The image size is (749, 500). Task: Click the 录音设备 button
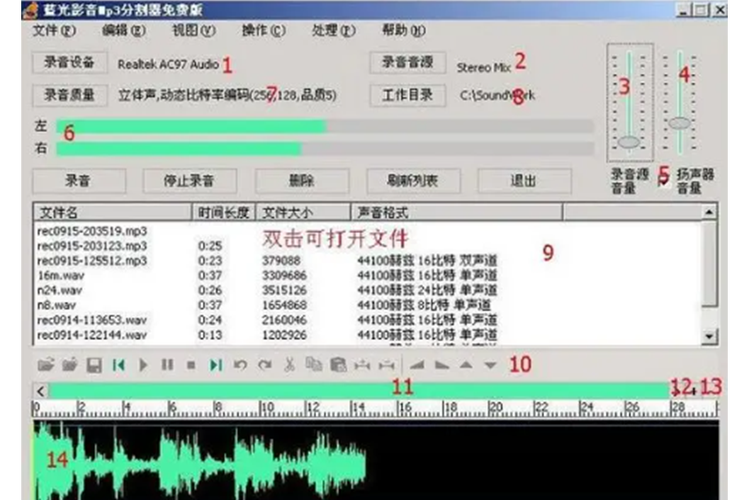69,63
